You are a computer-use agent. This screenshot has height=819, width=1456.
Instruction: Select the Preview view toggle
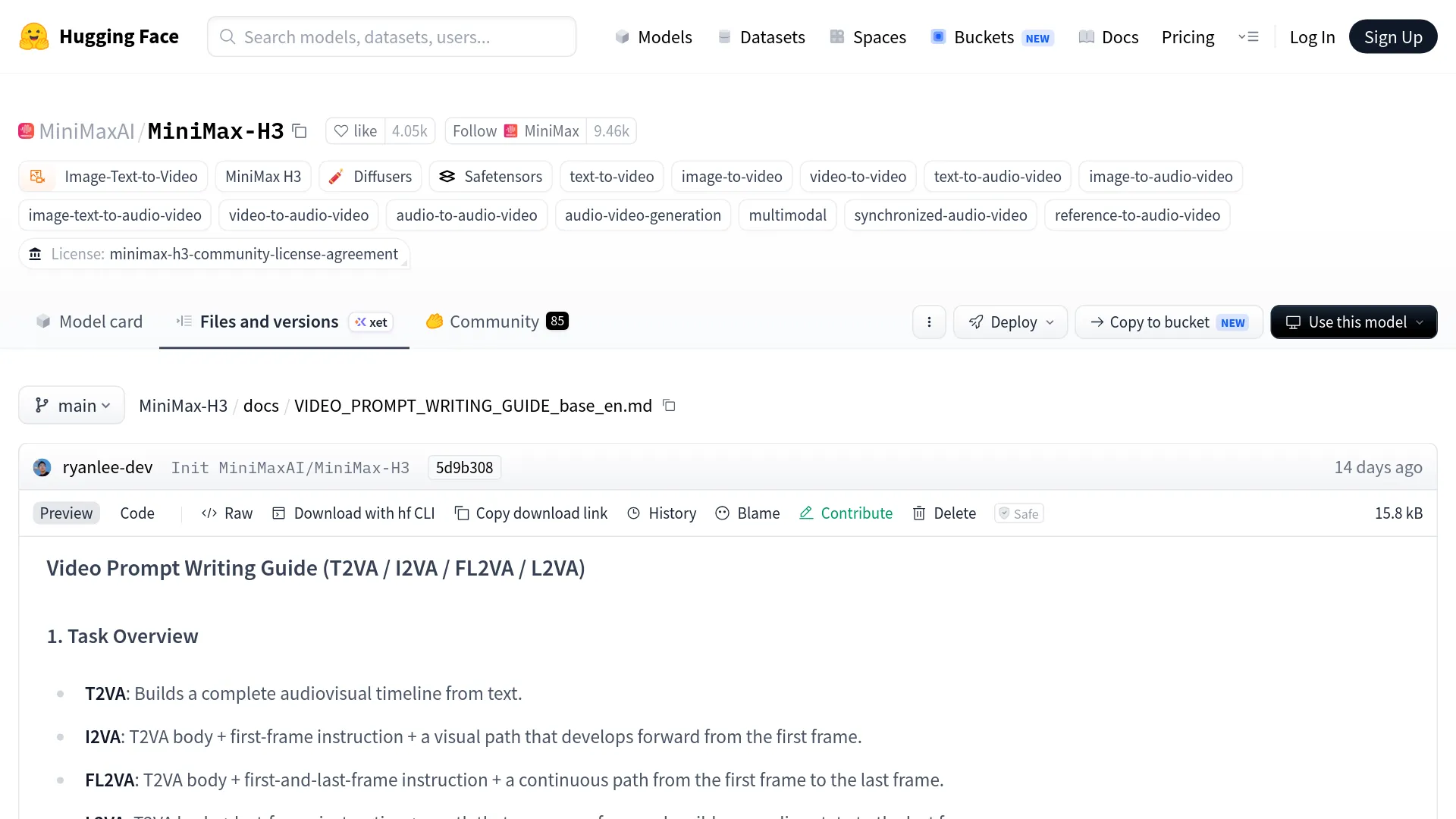pyautogui.click(x=66, y=513)
